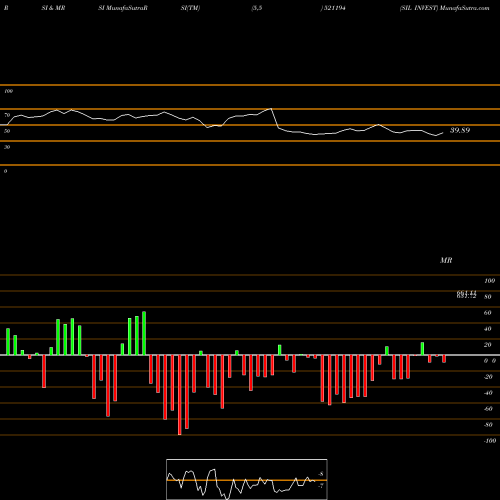Click the 50 level label on the RSI axis
The width and height of the screenshot is (500, 500).
[7, 131]
